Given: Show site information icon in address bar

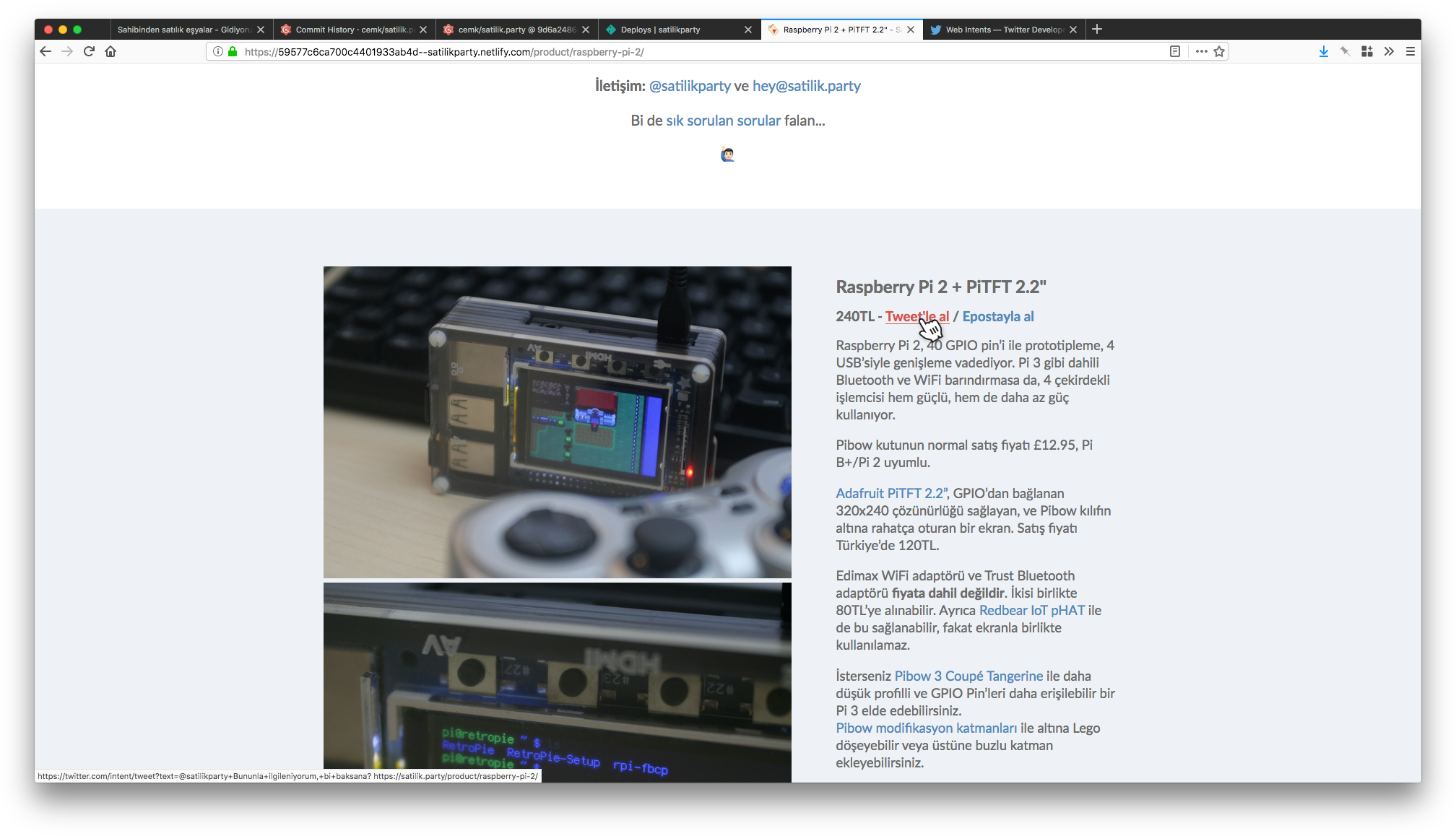Looking at the screenshot, I should 218,51.
